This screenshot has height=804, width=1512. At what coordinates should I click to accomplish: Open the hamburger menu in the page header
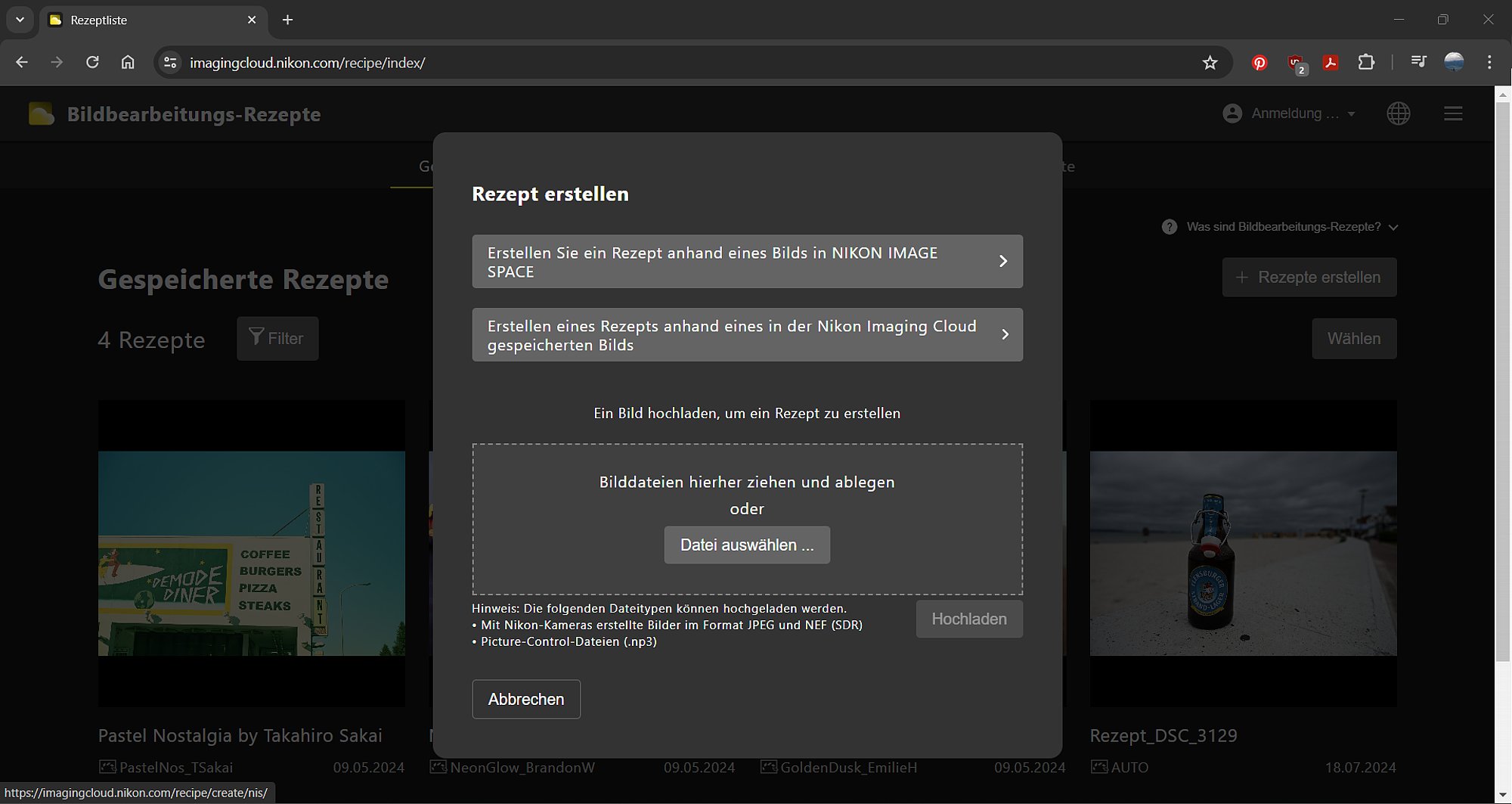coord(1452,113)
